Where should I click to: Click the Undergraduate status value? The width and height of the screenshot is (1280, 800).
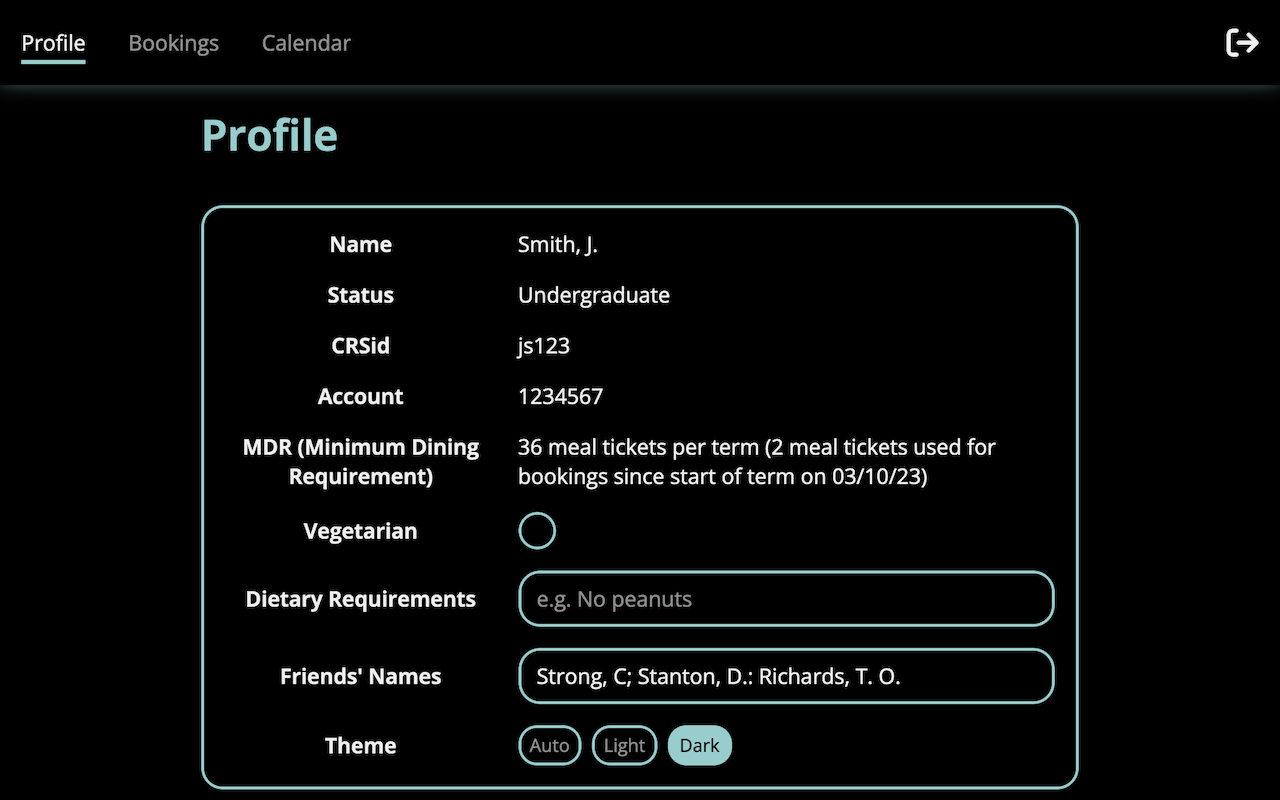594,295
